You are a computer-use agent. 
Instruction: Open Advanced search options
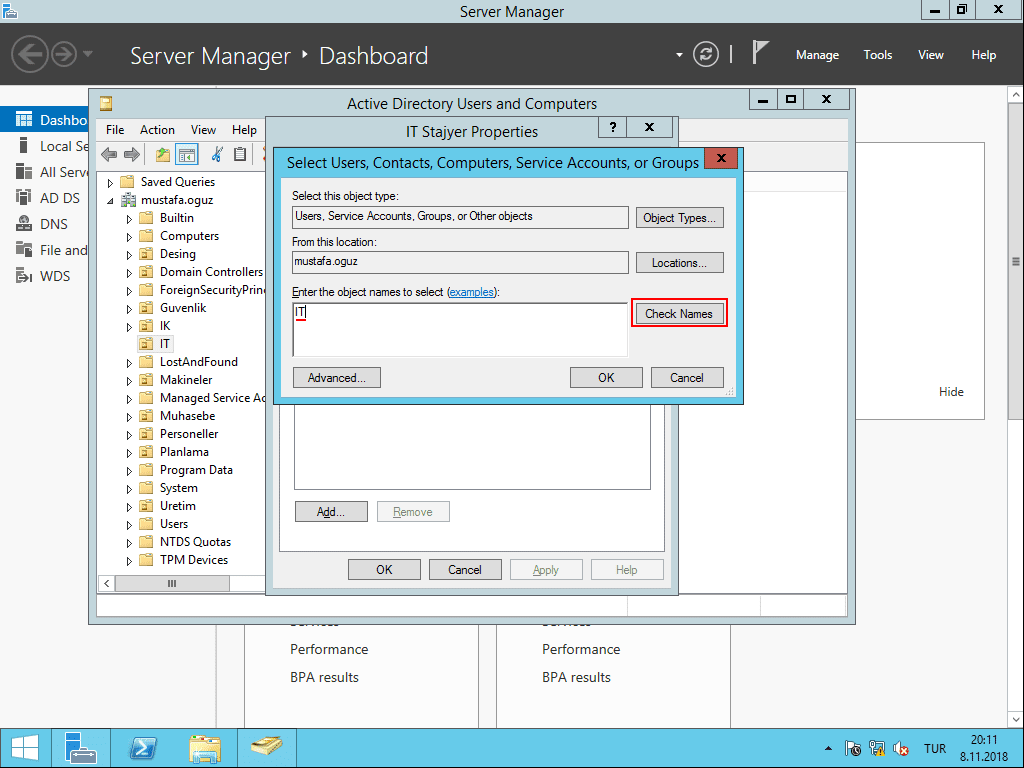click(x=336, y=377)
